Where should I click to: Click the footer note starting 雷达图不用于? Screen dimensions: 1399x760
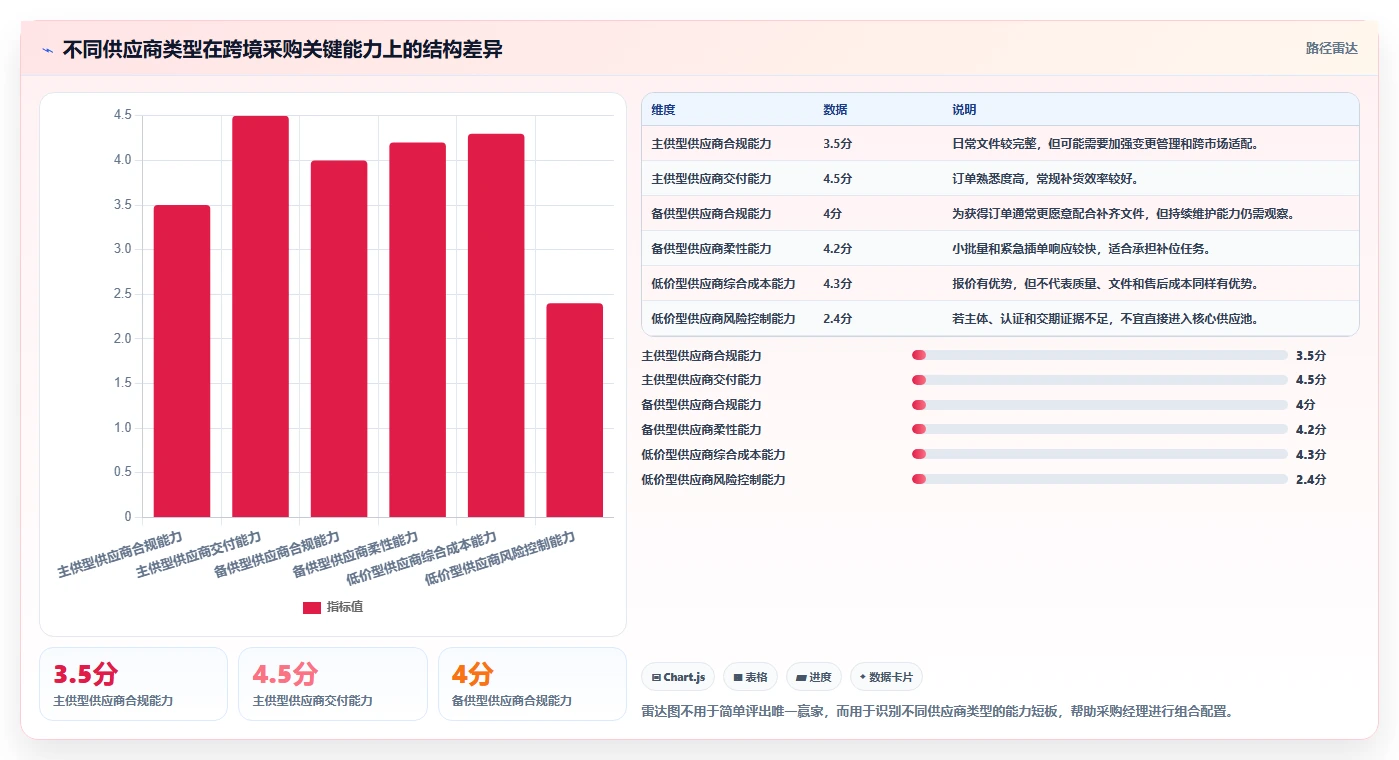937,712
